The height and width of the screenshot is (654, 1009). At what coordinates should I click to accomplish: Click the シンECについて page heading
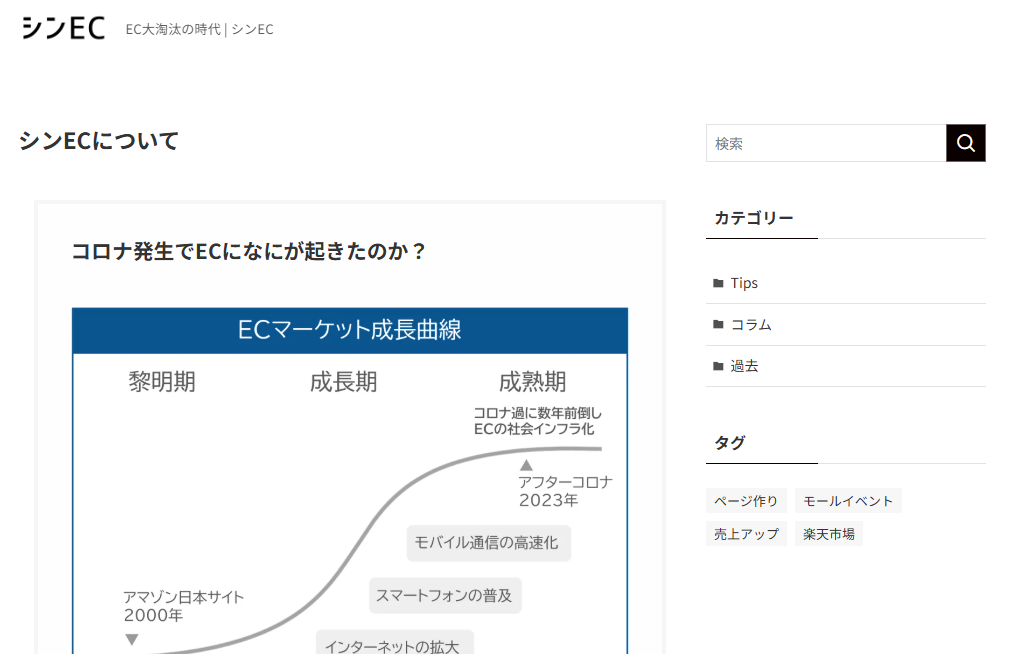pos(98,141)
